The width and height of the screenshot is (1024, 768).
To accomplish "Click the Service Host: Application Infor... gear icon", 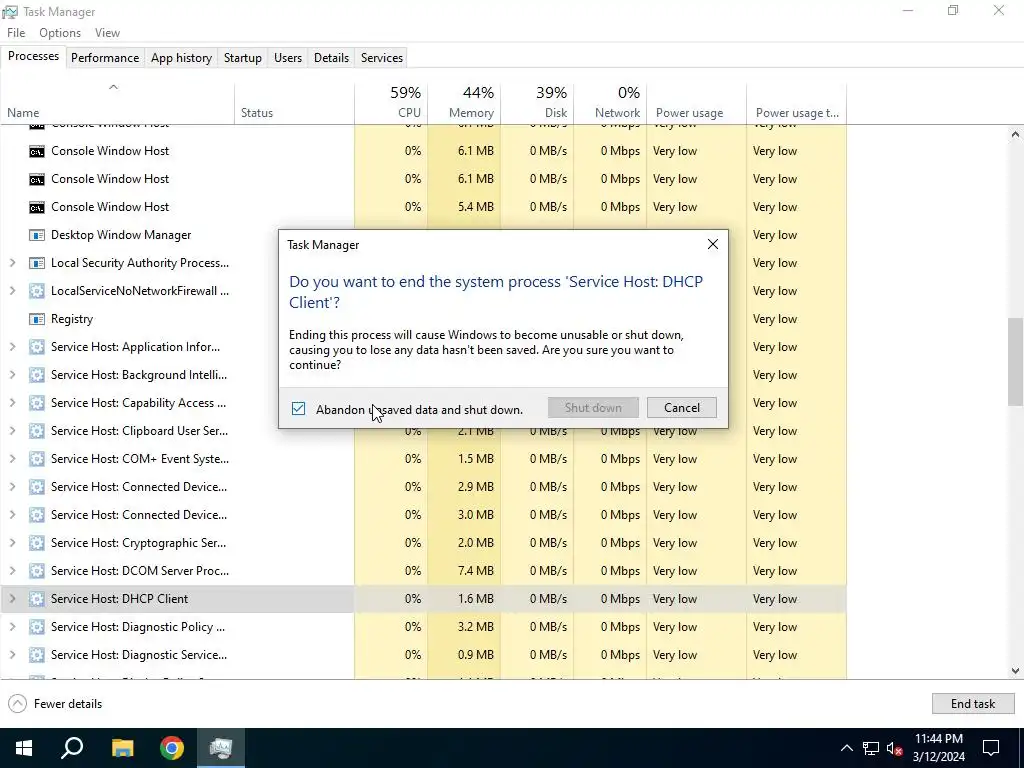I will 37,347.
